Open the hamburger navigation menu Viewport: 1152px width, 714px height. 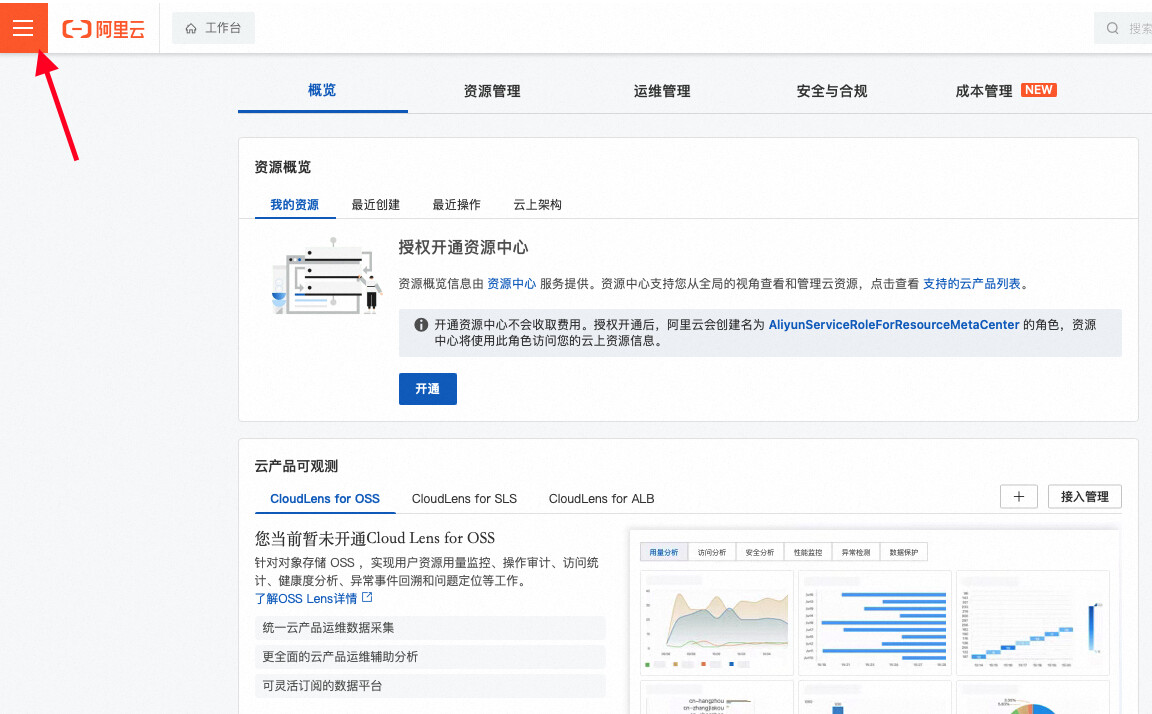(23, 28)
